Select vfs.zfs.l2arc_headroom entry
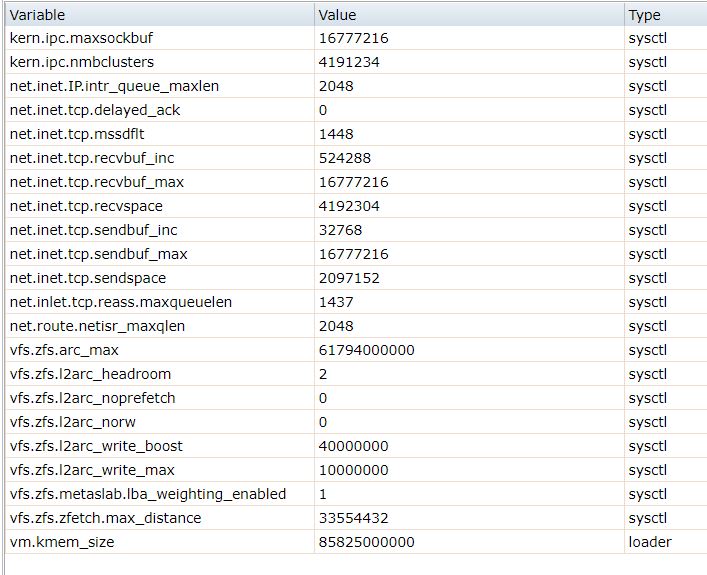 [x=90, y=374]
